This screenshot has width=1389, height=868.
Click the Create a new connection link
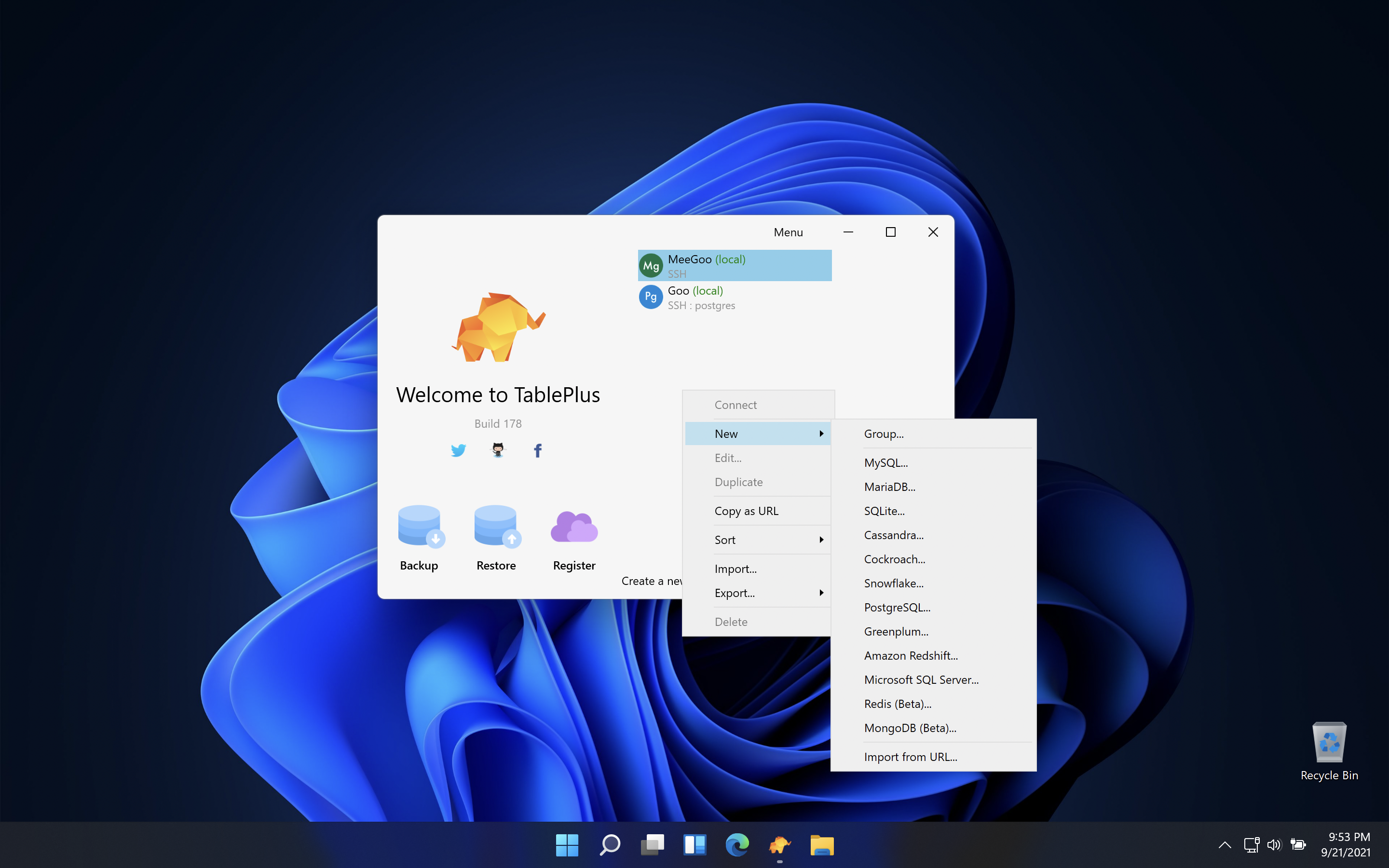tap(652, 581)
